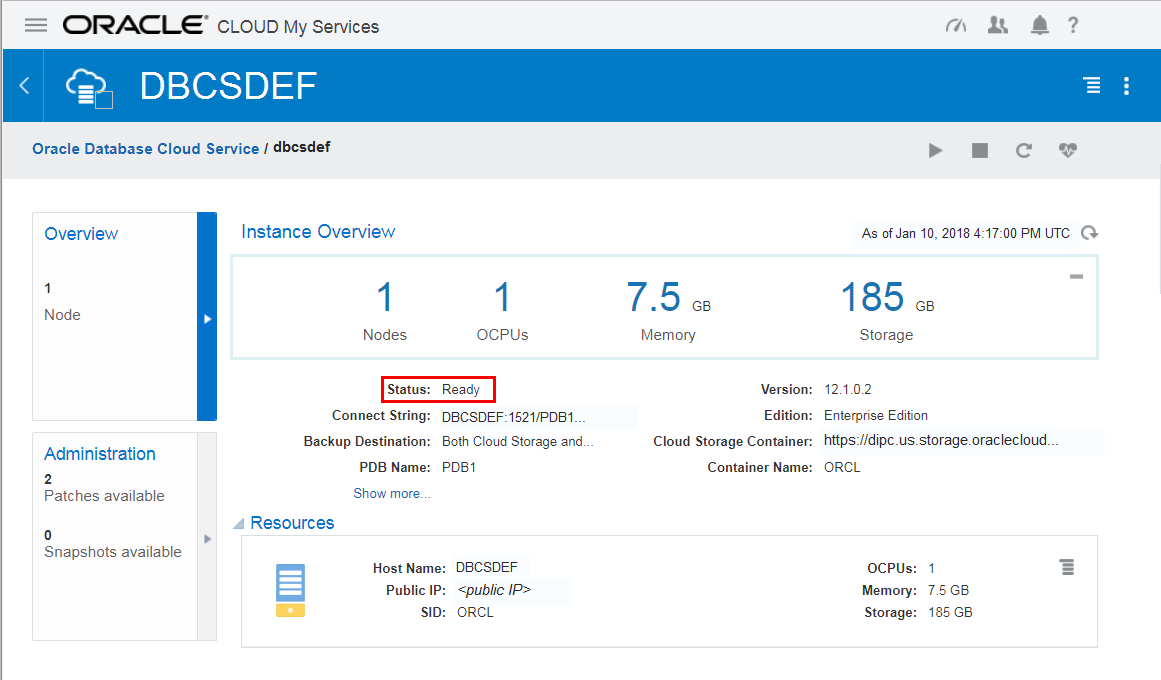Click the OCPUs count metric
Image resolution: width=1161 pixels, height=680 pixels.
[502, 309]
